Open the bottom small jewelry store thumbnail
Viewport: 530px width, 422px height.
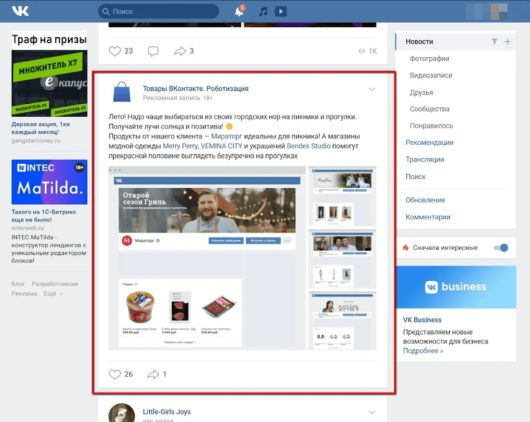coord(342,321)
